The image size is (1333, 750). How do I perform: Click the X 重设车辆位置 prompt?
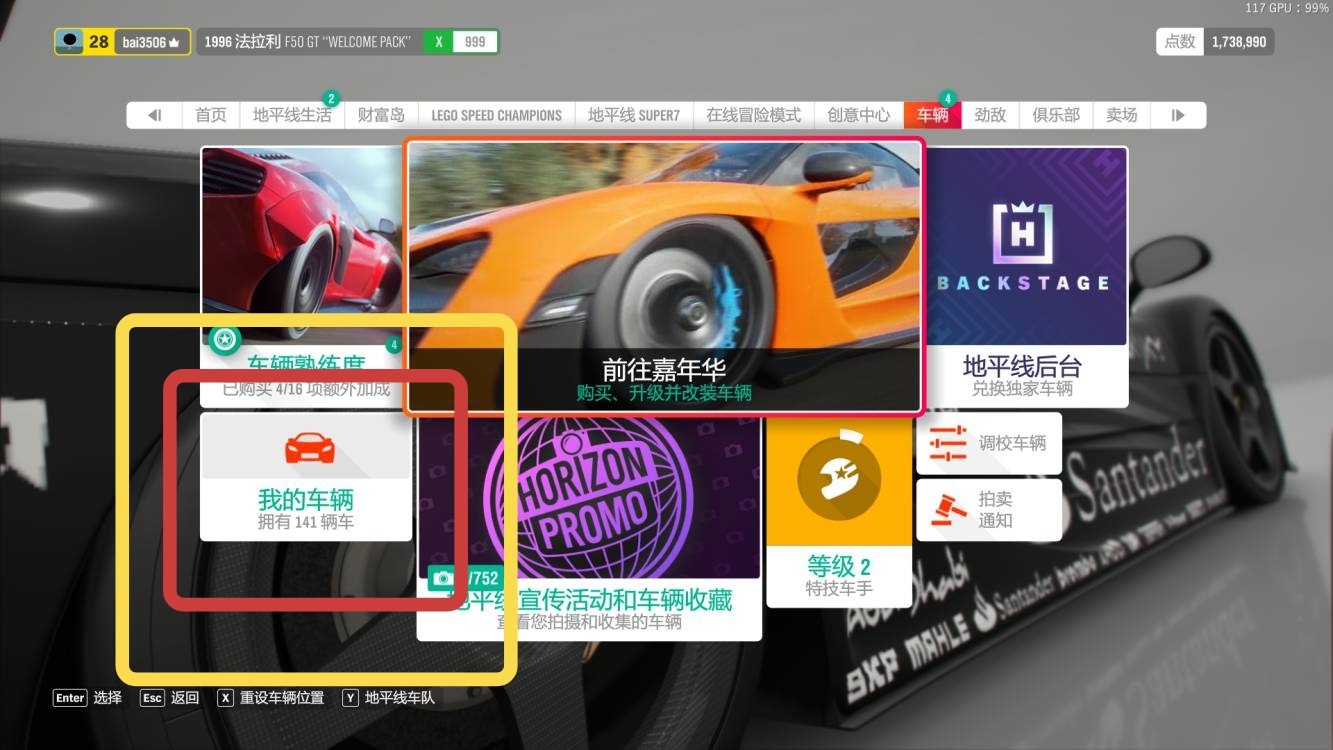tap(271, 698)
